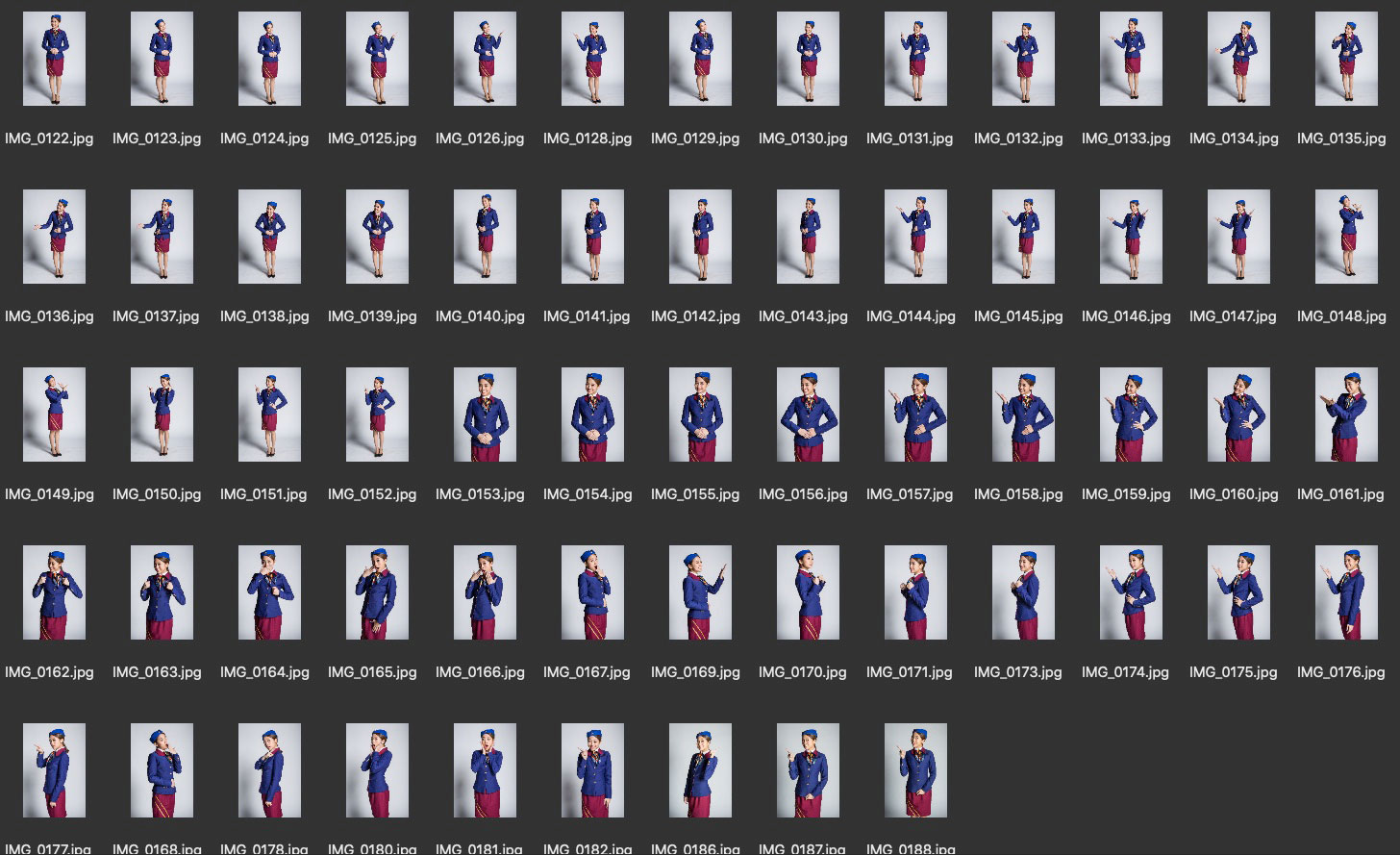This screenshot has width=1400, height=855.
Task: Click the IMG_0173.jpg file name label
Action: click(x=1018, y=672)
